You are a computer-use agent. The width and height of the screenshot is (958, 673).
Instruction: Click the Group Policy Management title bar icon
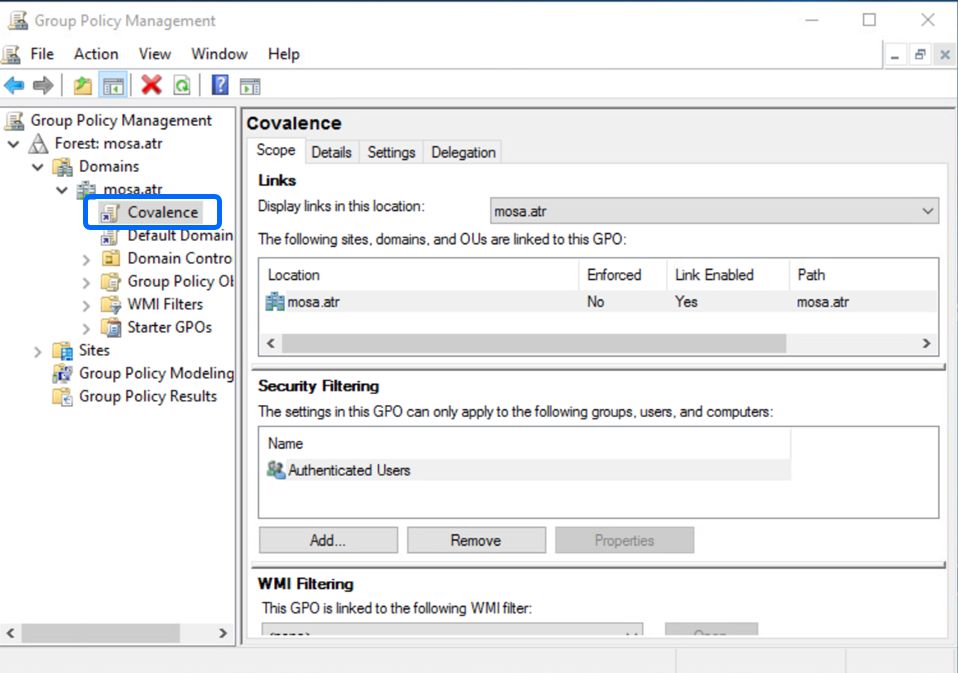pos(18,20)
